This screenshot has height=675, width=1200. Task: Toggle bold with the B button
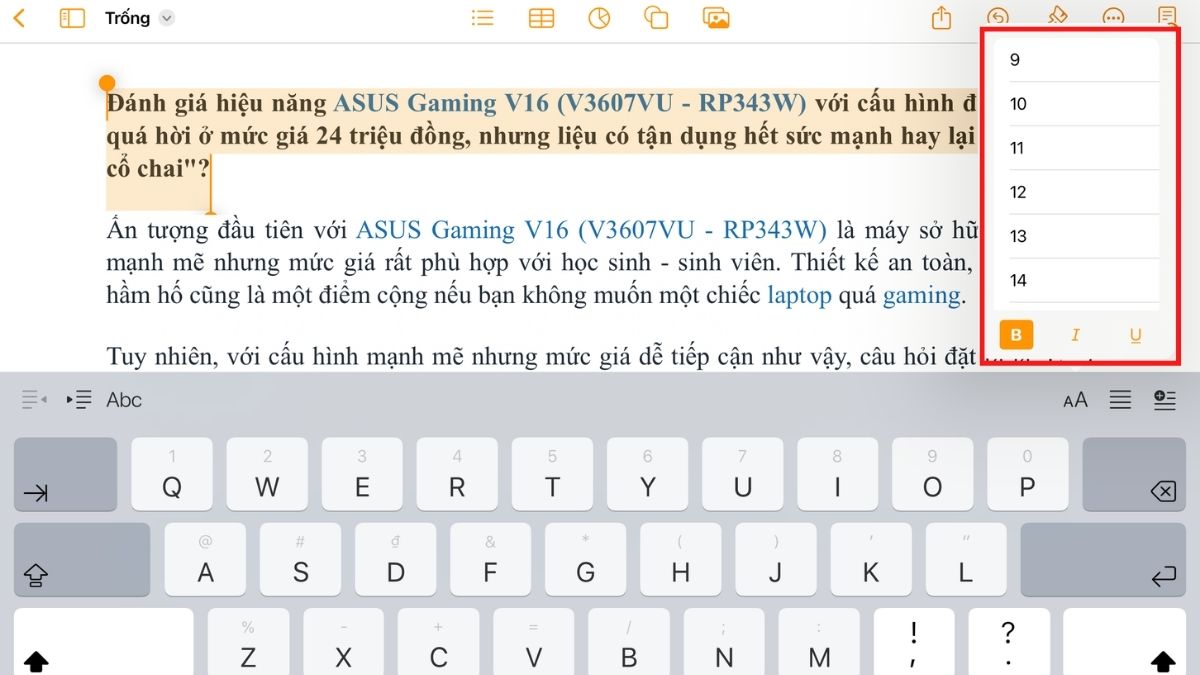pos(1016,335)
